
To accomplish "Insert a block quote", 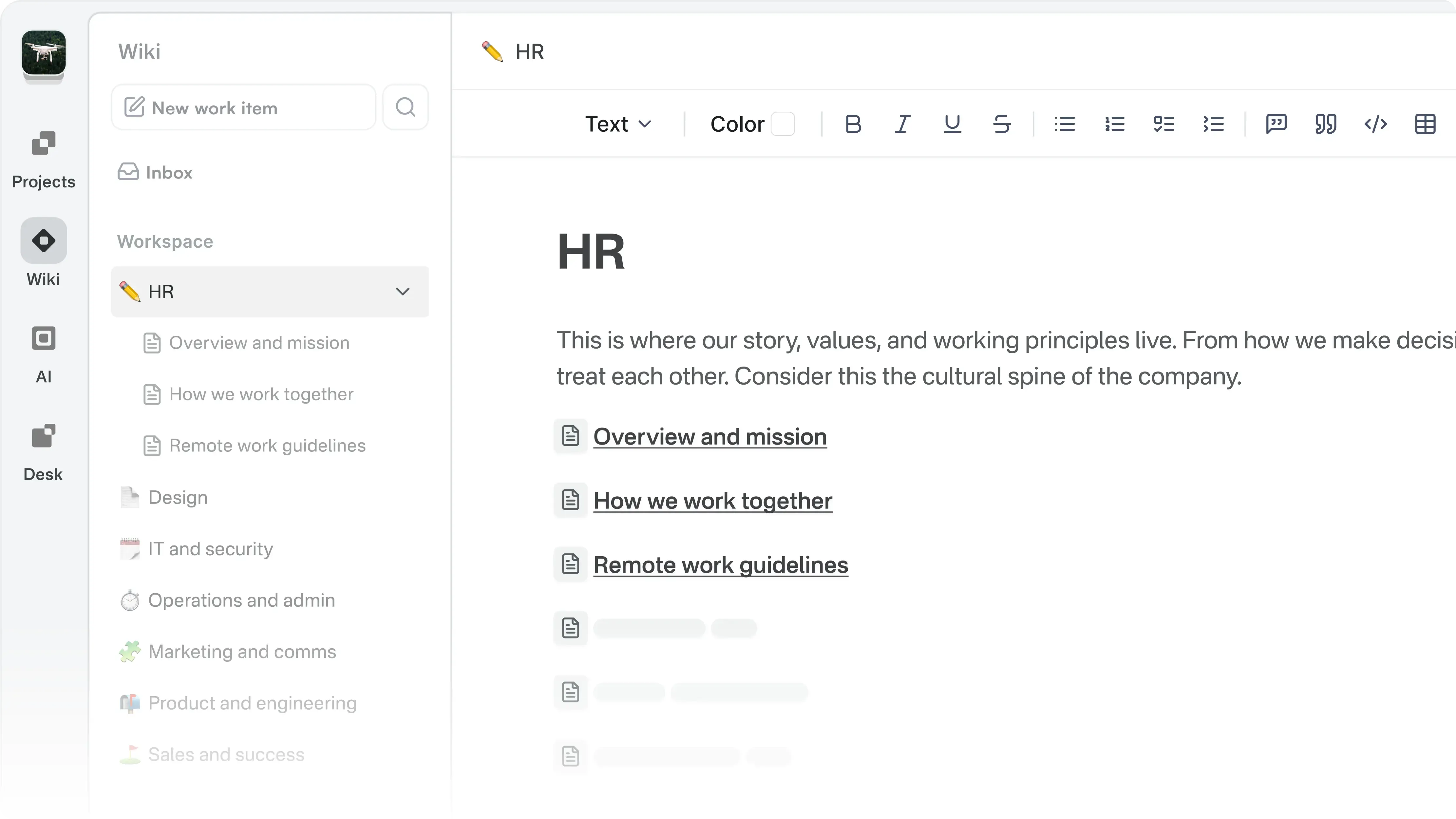I will (x=1325, y=124).
